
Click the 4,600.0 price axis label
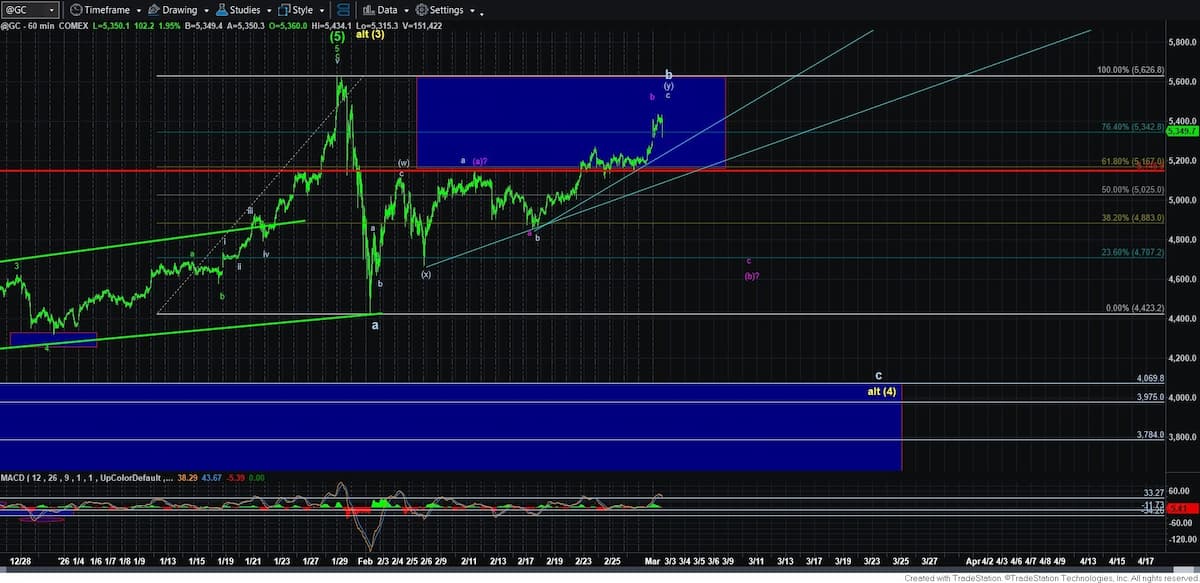[x=1182, y=279]
